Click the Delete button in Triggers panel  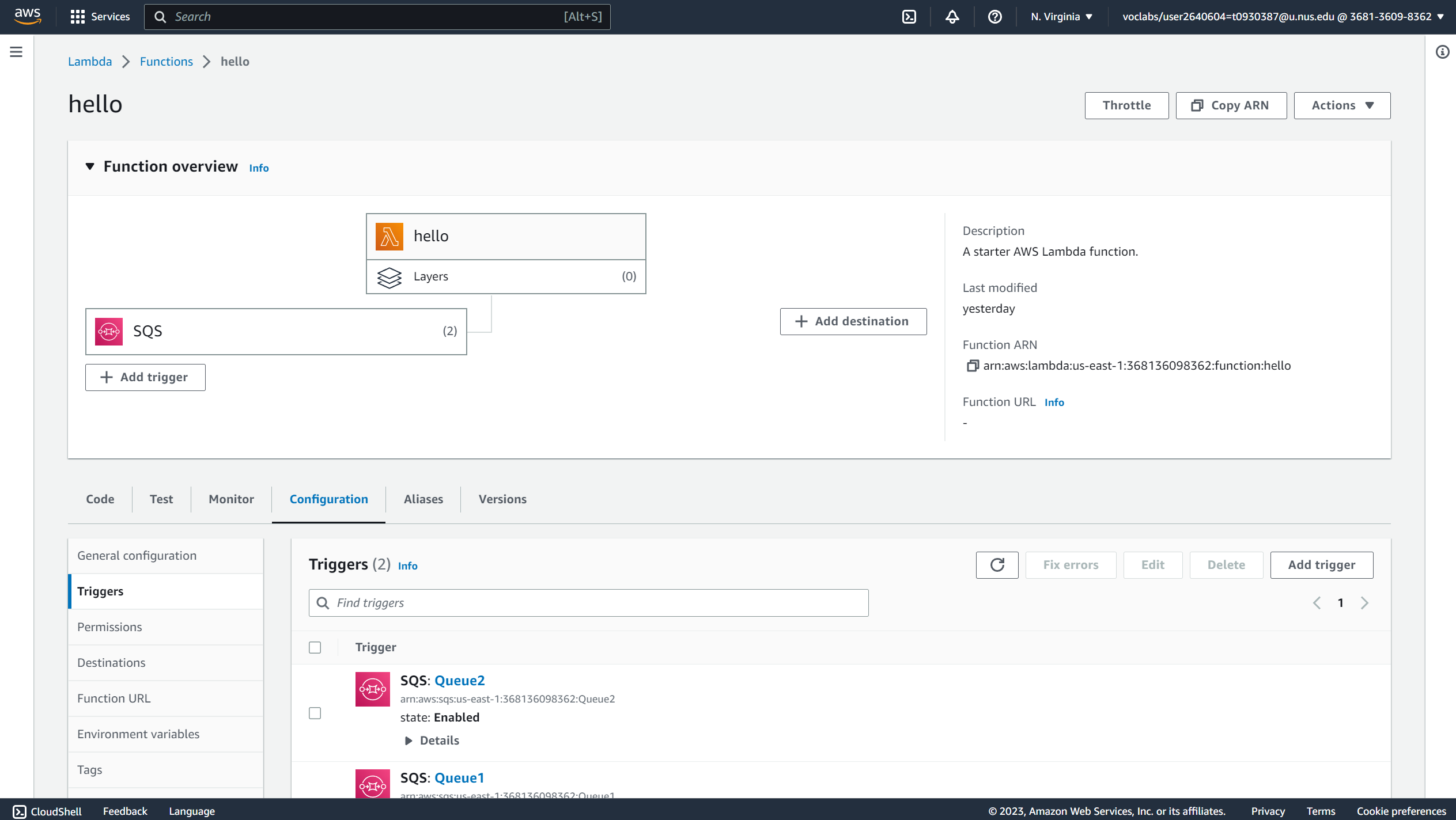1226,565
